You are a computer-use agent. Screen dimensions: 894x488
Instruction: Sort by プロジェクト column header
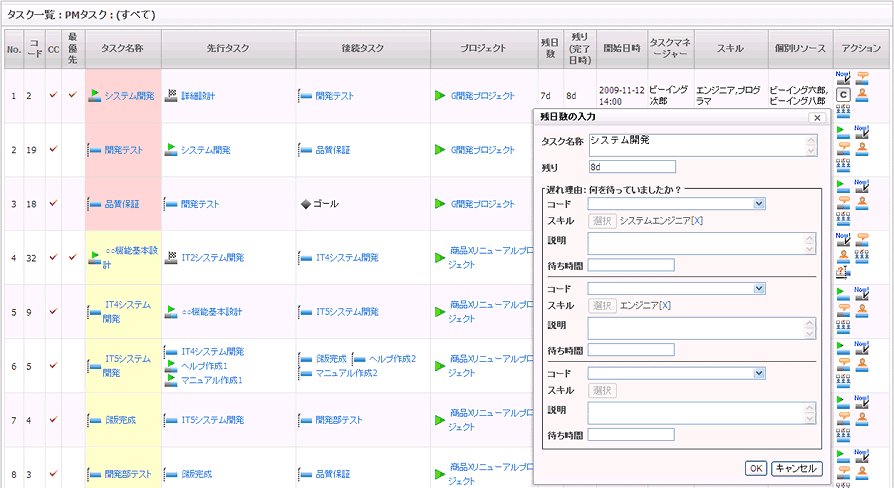pyautogui.click(x=483, y=48)
